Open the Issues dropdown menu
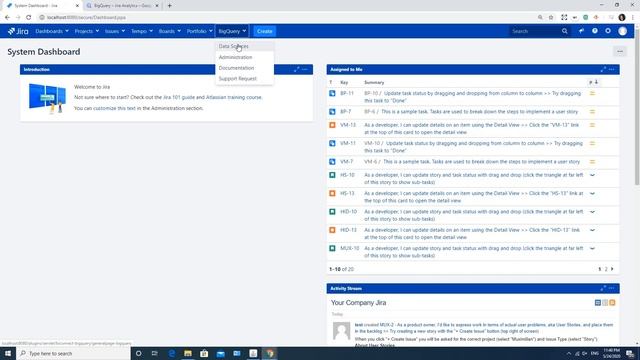640x360 pixels. [x=115, y=31]
